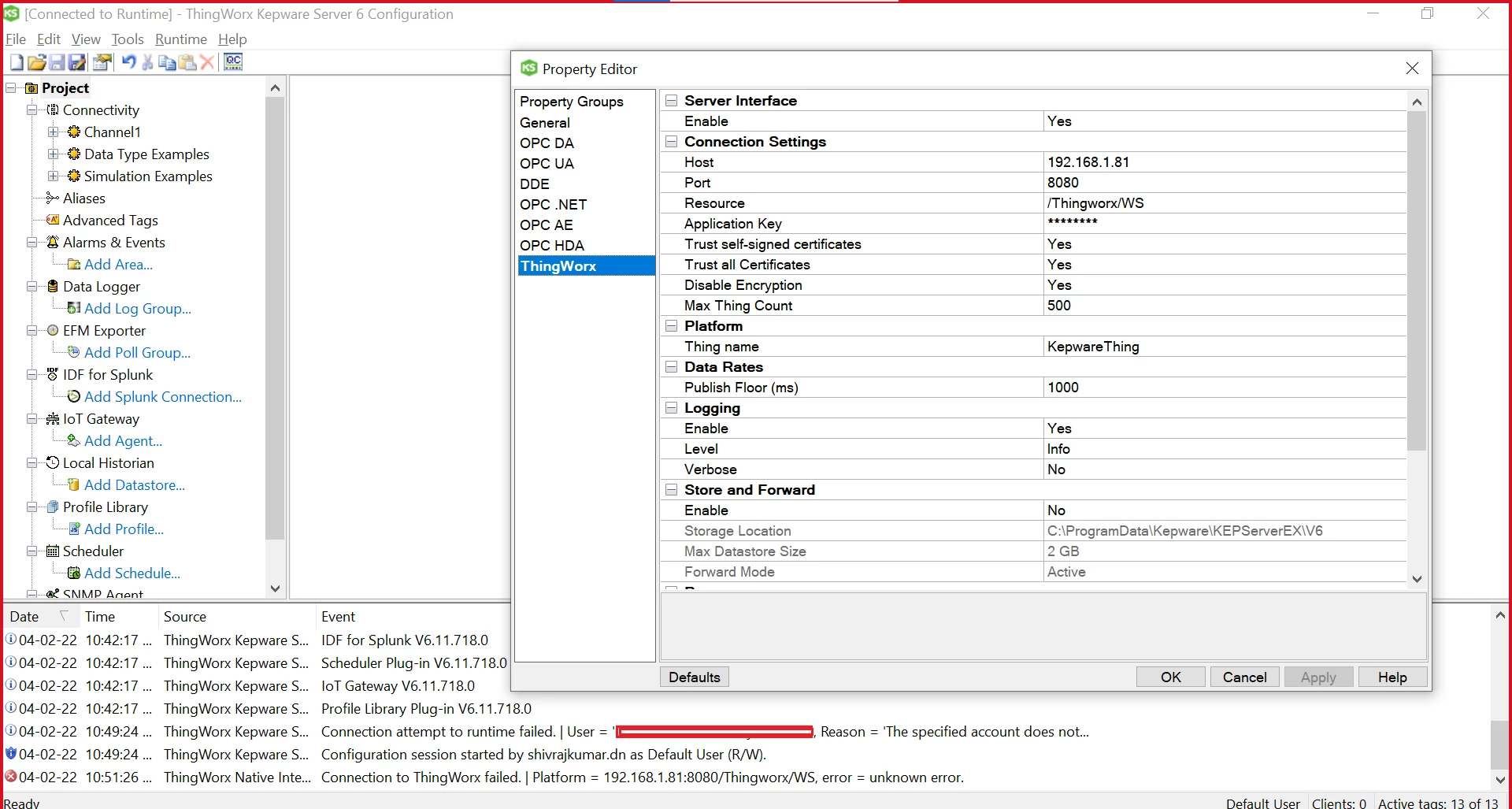
Task: Click the Channel1 gear icon
Action: pos(74,132)
